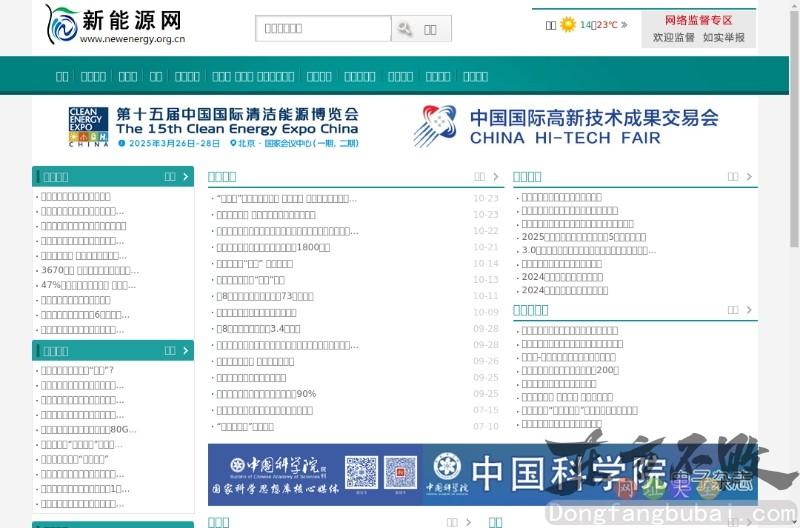Image resolution: width=800 pixels, height=528 pixels.
Task: Click the '07-10' date entry
Action: tap(486, 426)
